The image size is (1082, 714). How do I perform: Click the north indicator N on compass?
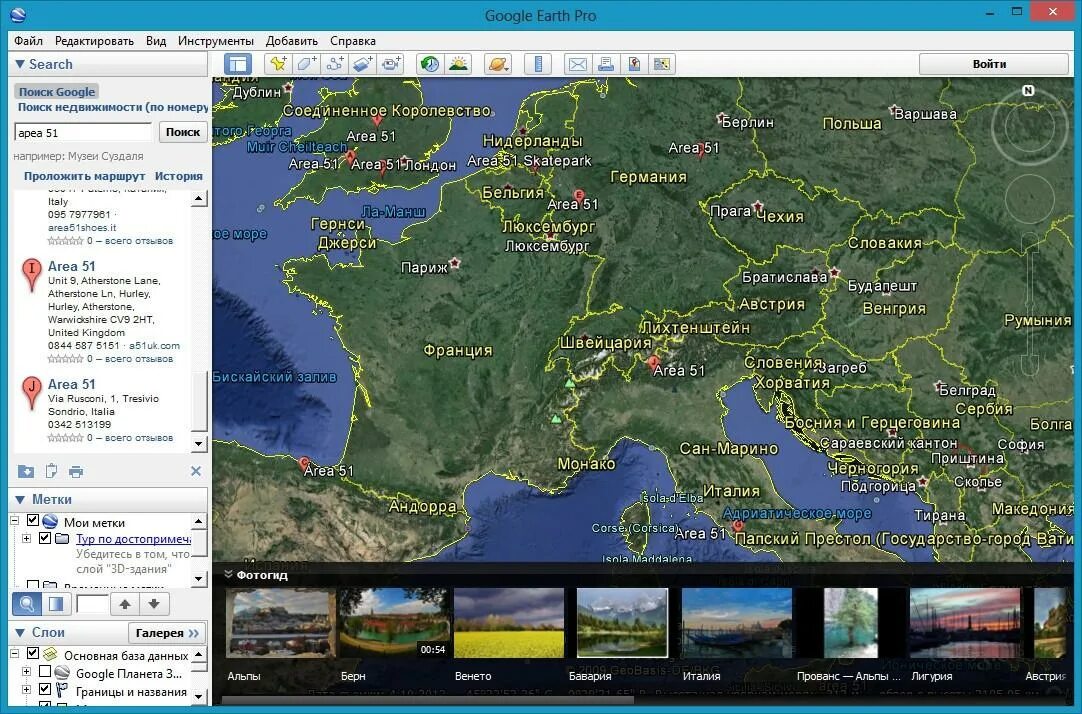tap(1027, 90)
